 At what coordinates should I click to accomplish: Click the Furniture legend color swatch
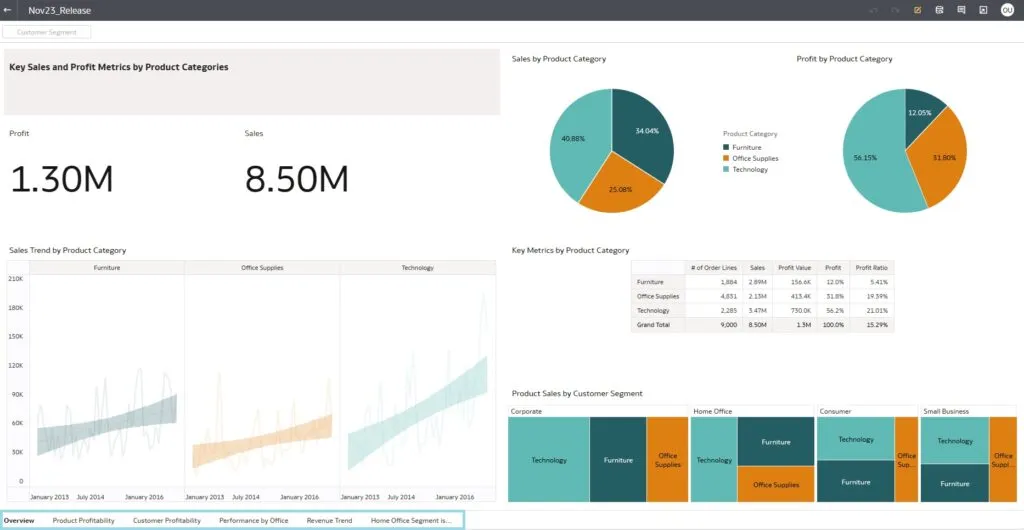tap(727, 147)
